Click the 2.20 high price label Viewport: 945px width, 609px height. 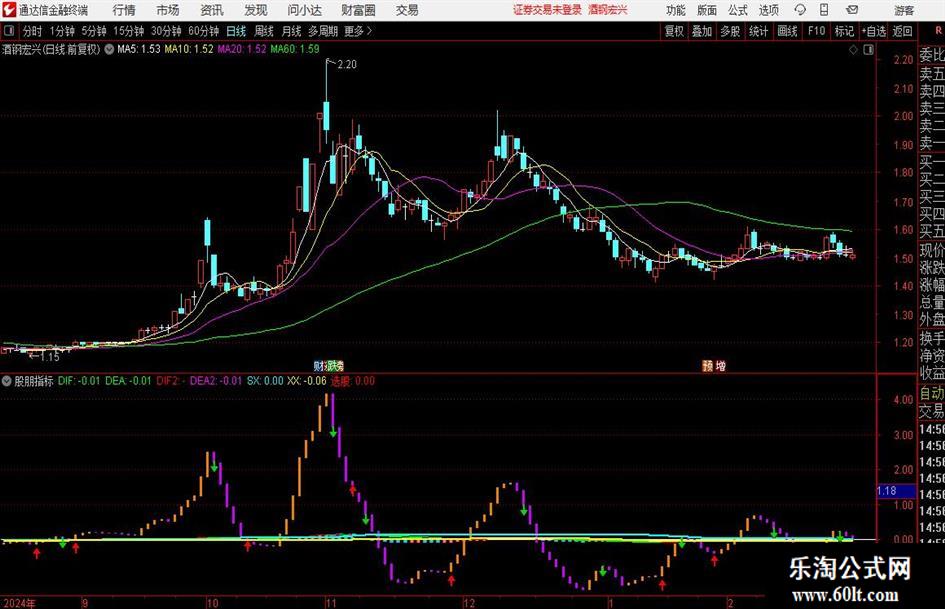(x=347, y=65)
